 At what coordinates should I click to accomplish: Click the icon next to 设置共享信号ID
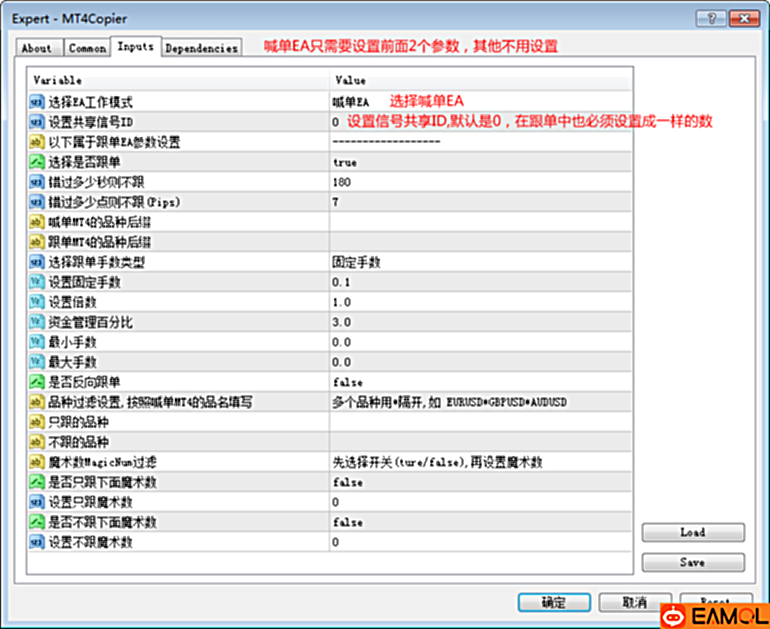[38, 122]
